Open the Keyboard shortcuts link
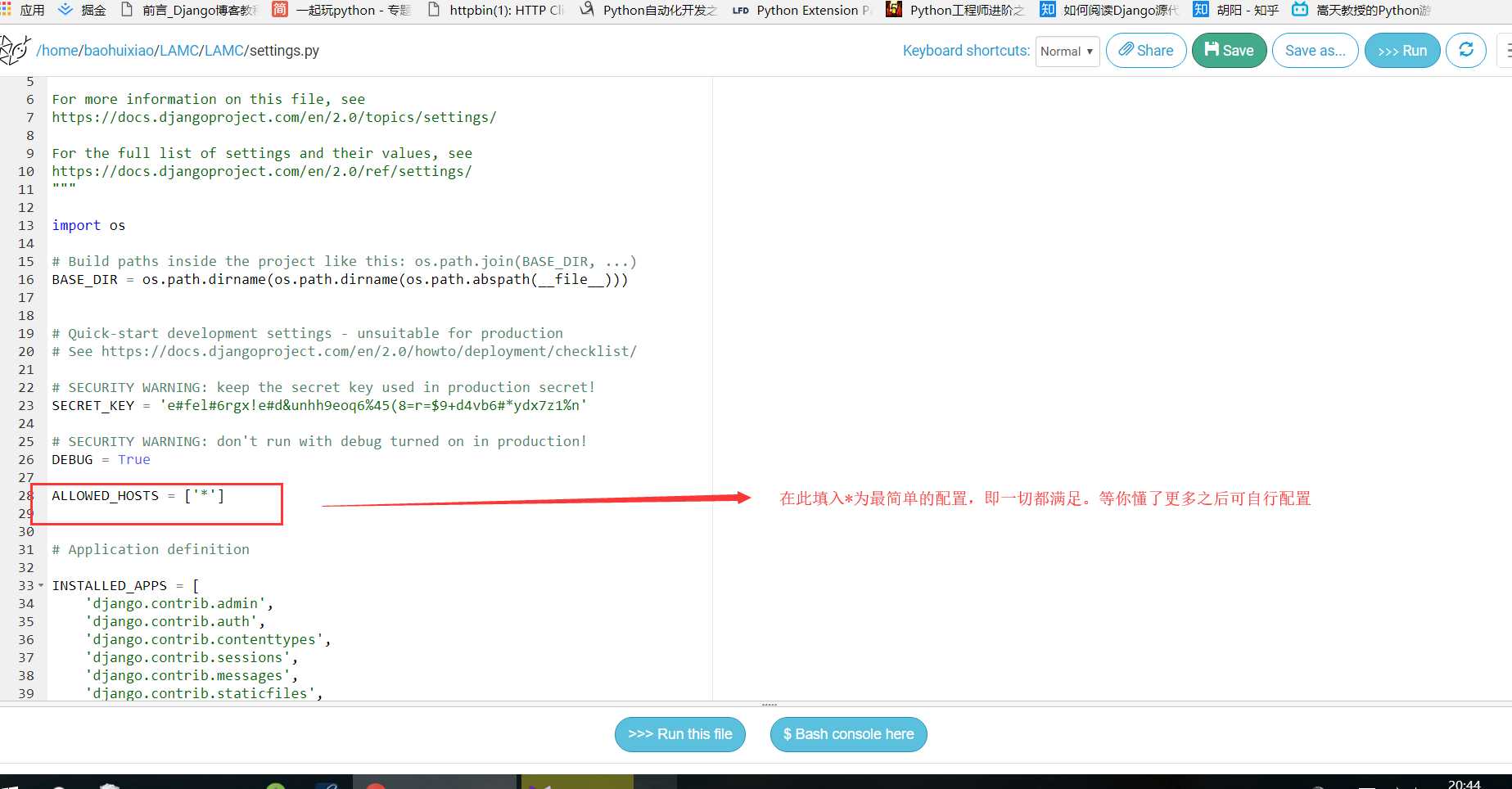 tap(966, 51)
